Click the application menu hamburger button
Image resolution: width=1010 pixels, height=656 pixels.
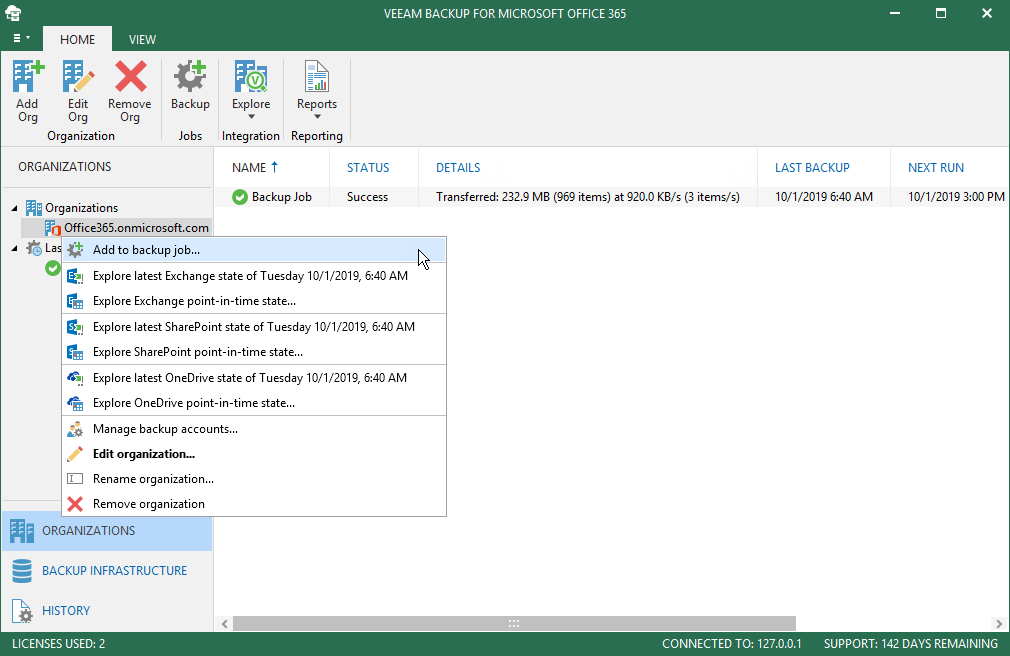pos(21,38)
